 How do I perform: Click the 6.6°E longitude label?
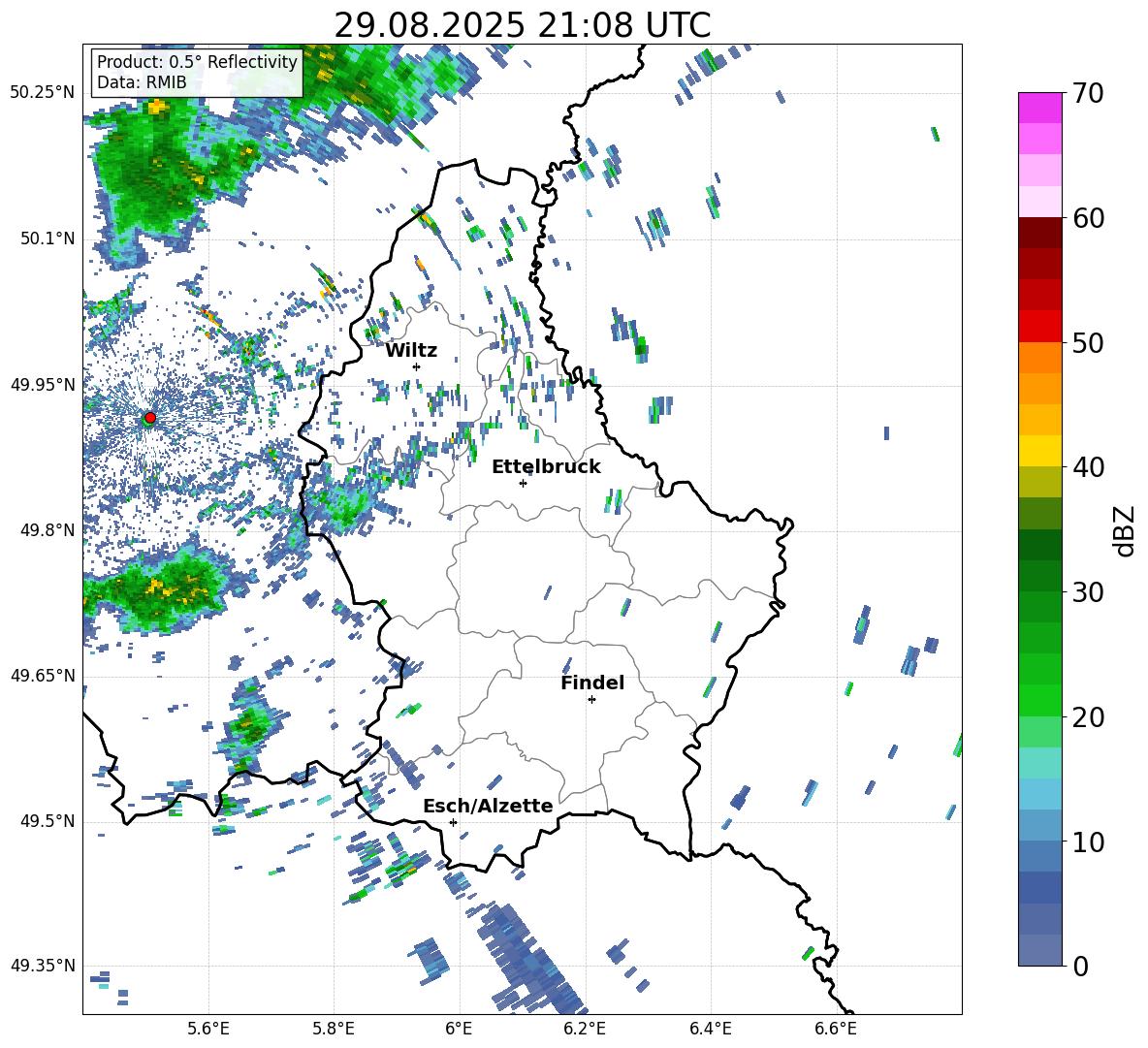[836, 1029]
